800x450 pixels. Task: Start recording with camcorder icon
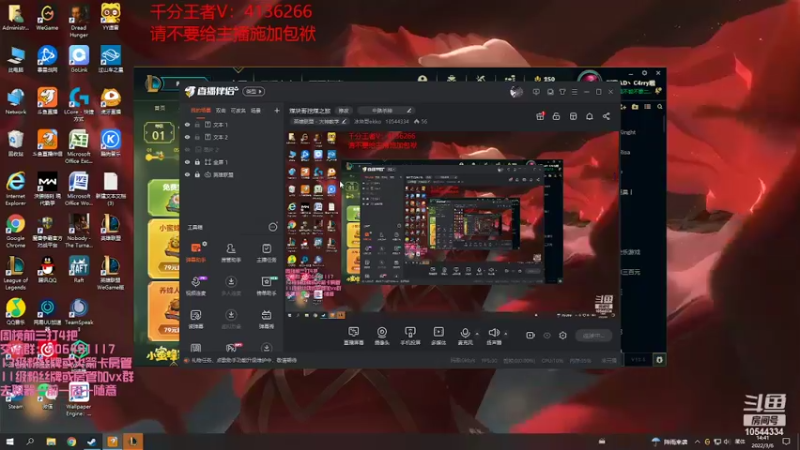(x=531, y=335)
